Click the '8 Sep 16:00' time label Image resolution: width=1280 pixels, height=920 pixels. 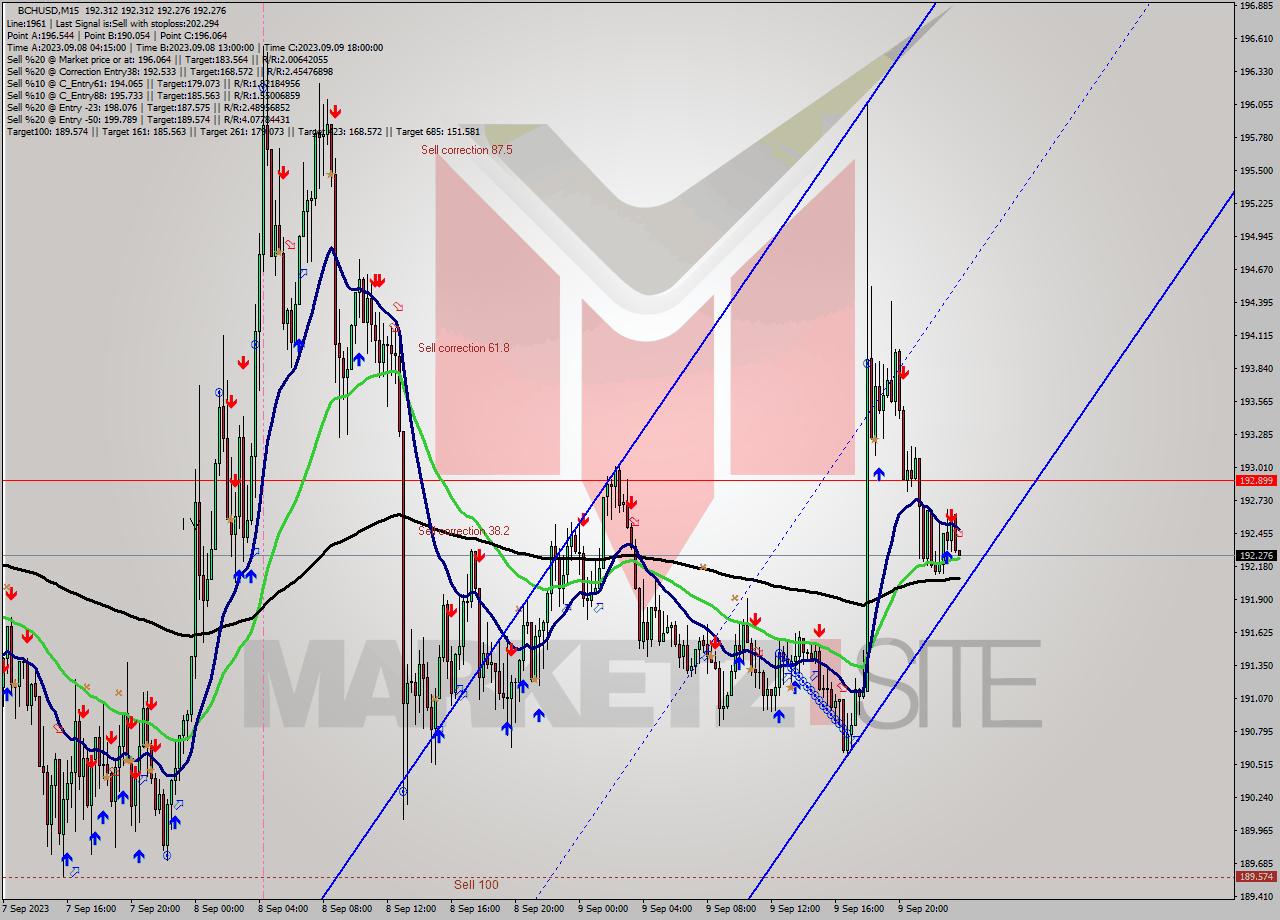pyautogui.click(x=476, y=910)
